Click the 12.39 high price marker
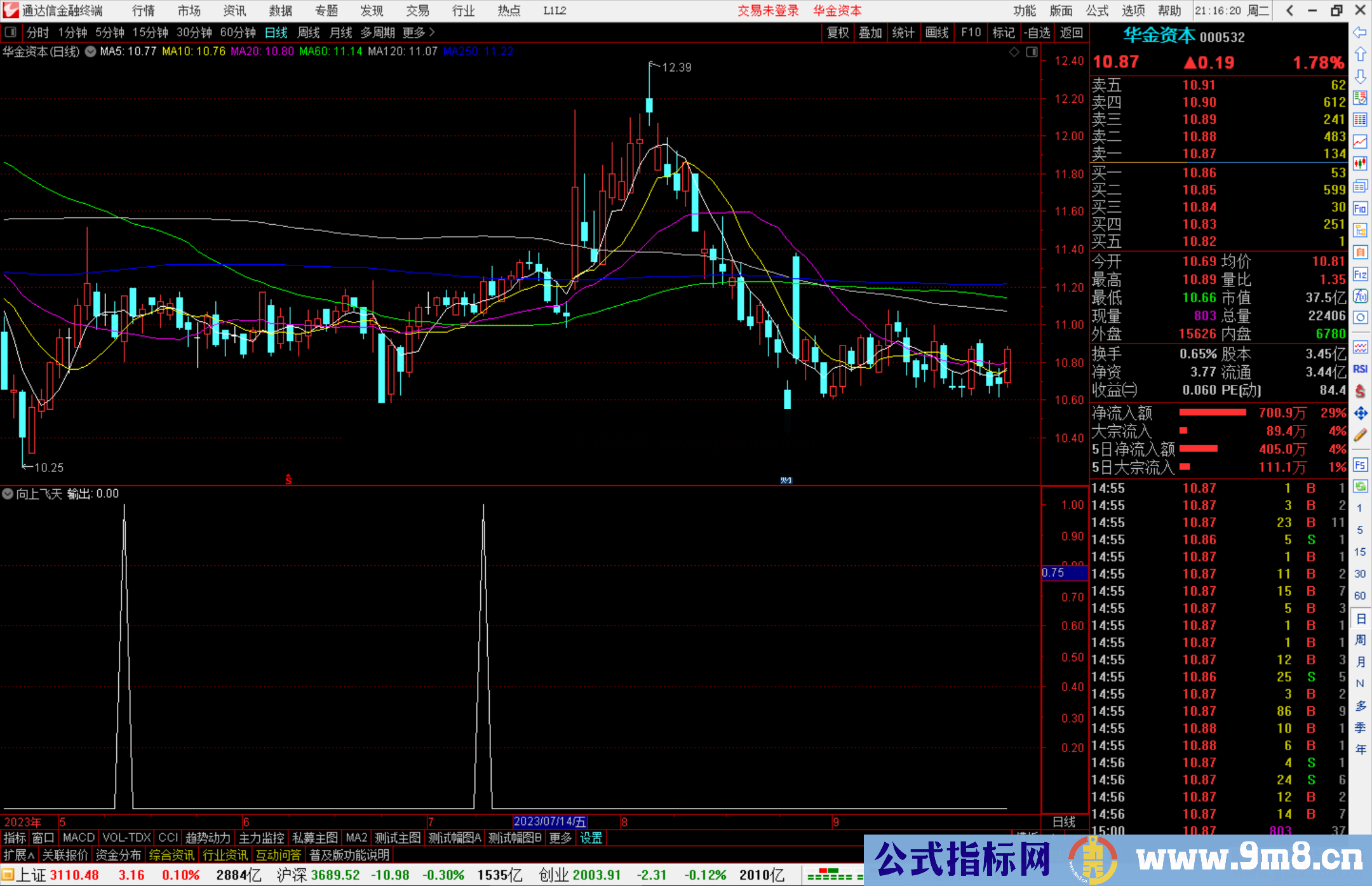 [x=676, y=67]
